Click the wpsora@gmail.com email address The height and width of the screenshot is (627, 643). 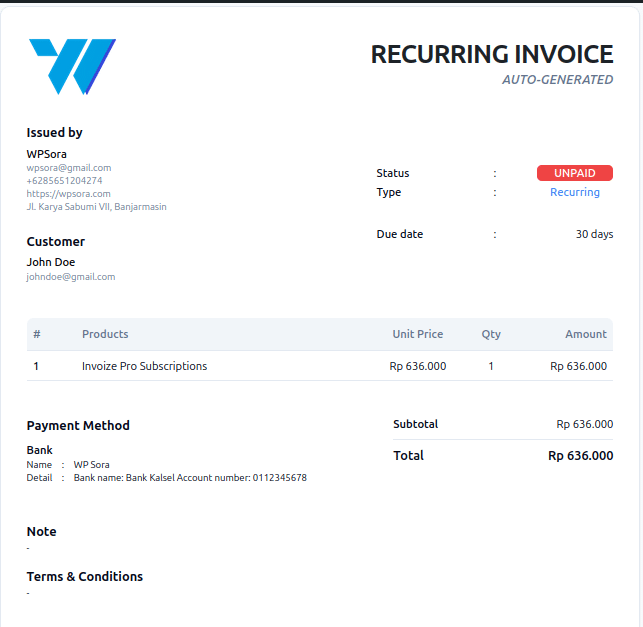coord(69,168)
